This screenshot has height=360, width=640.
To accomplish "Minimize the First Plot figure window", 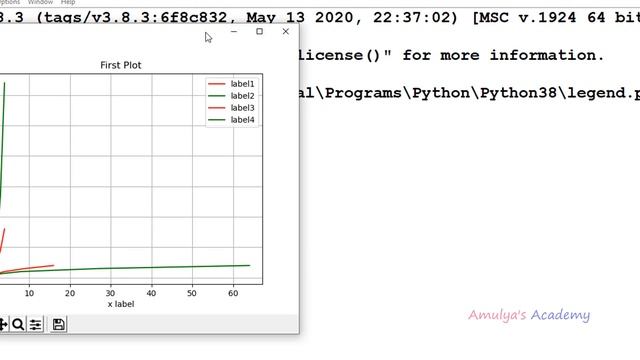I will coord(234,31).
